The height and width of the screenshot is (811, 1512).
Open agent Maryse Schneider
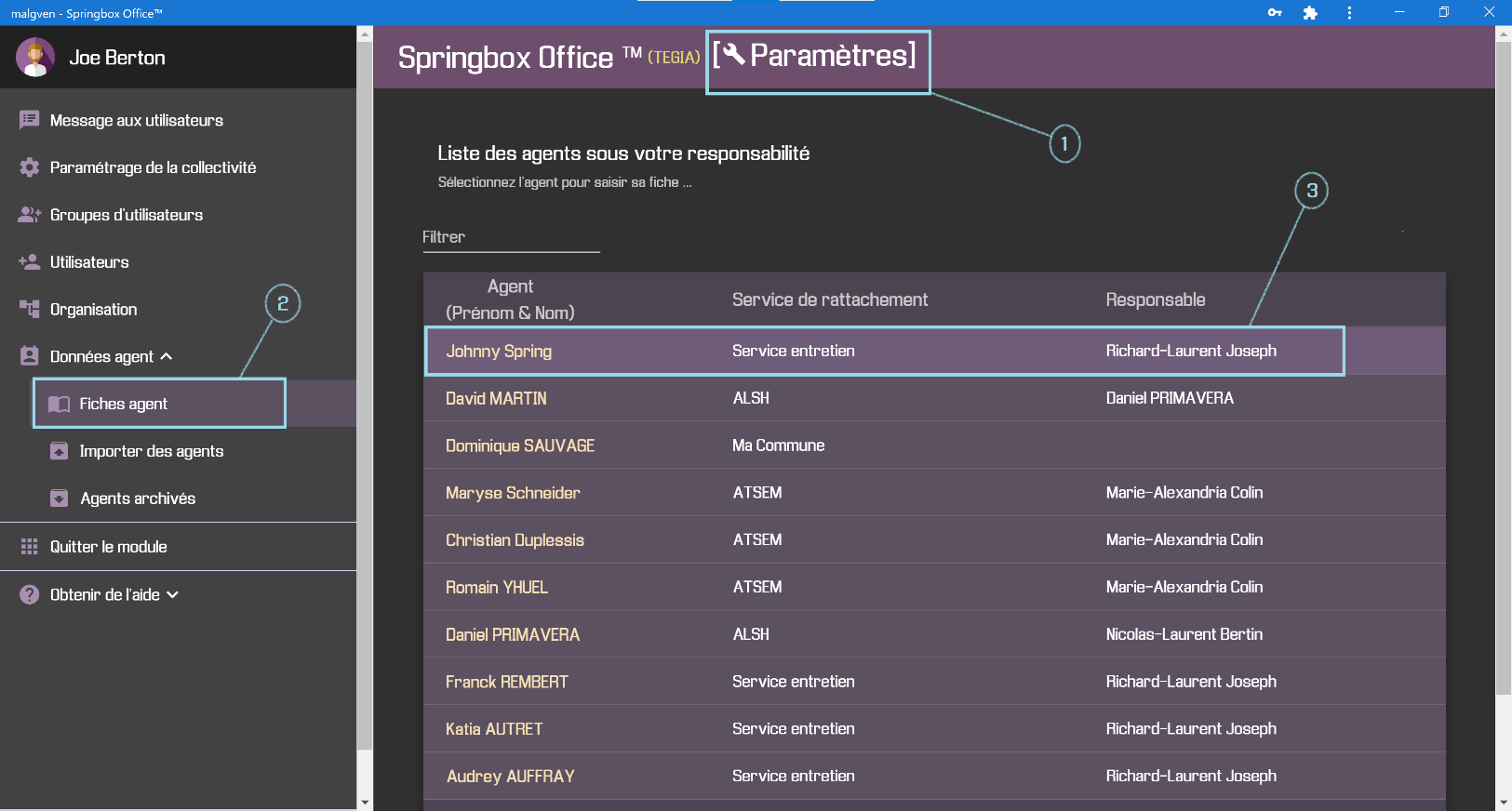(x=513, y=493)
